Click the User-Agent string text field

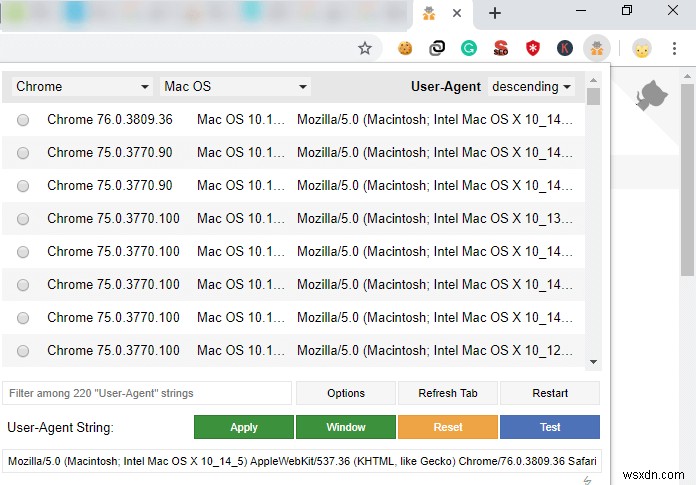pyautogui.click(x=302, y=461)
